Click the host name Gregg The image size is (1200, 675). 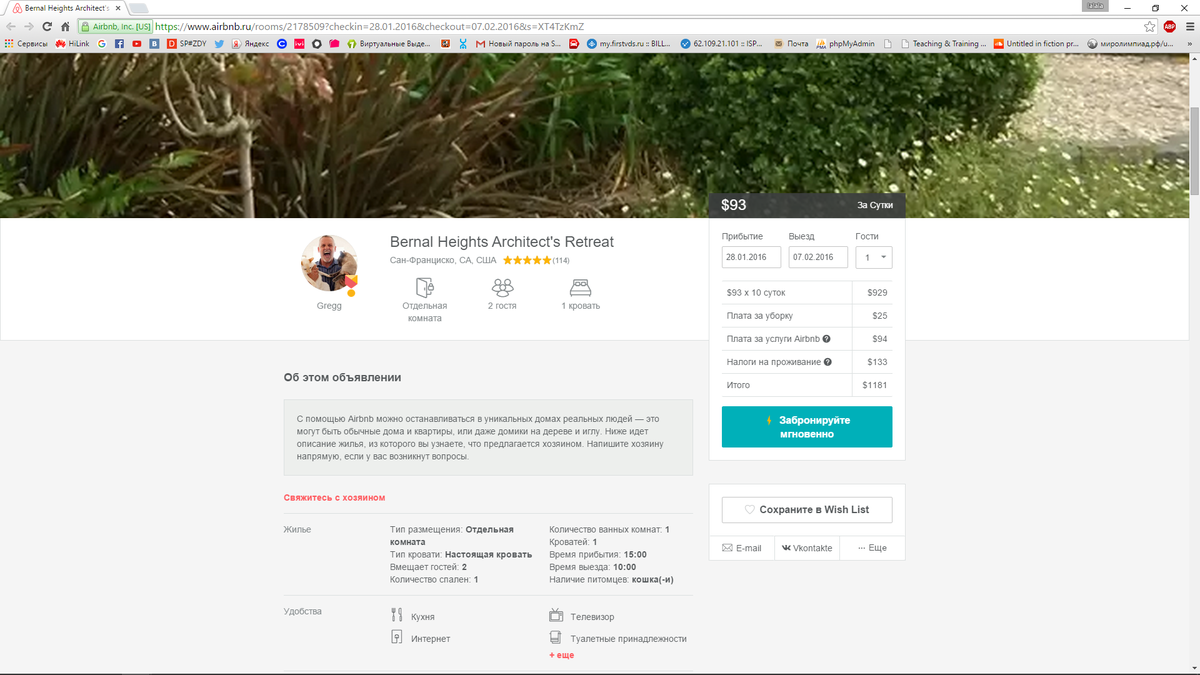(329, 306)
